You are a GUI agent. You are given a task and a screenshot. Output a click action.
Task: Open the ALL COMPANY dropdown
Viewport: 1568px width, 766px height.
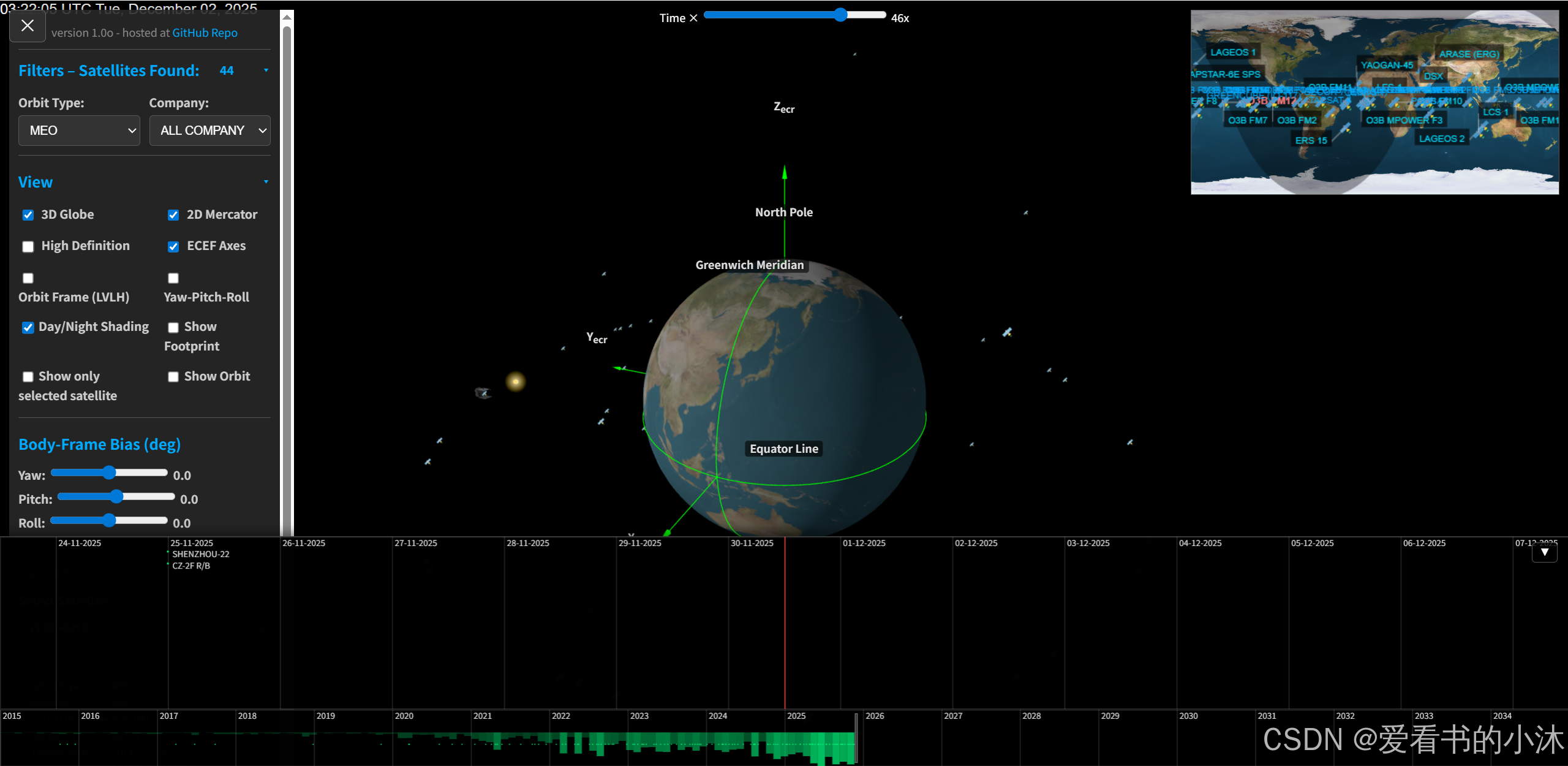[210, 131]
